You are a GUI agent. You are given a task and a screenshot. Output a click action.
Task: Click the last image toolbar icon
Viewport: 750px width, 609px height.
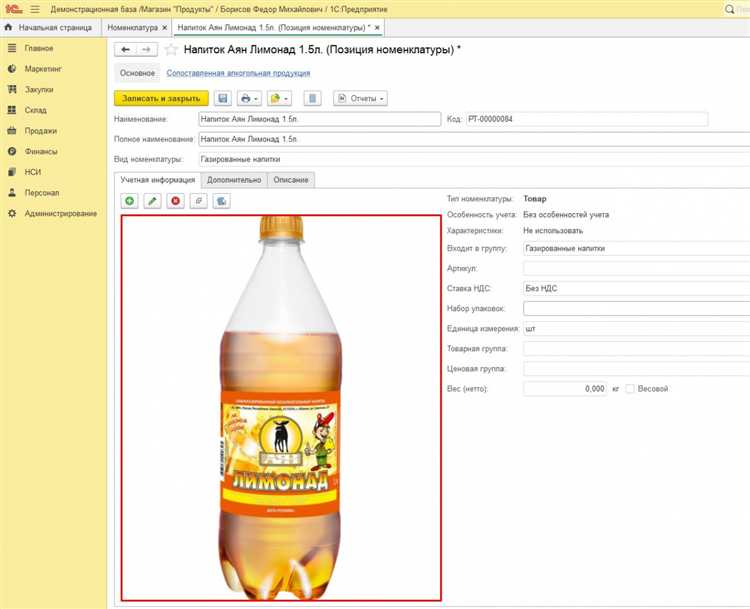[x=221, y=201]
